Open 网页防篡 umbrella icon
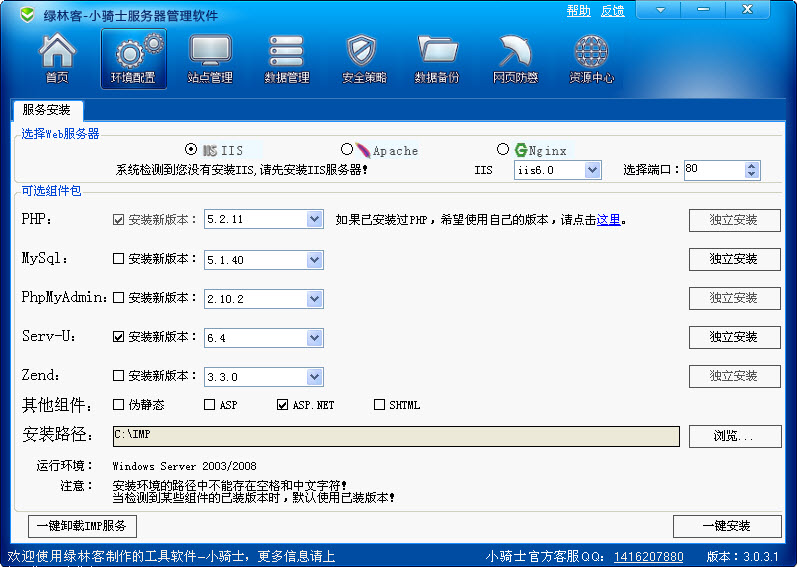797x567 pixels. [x=515, y=58]
